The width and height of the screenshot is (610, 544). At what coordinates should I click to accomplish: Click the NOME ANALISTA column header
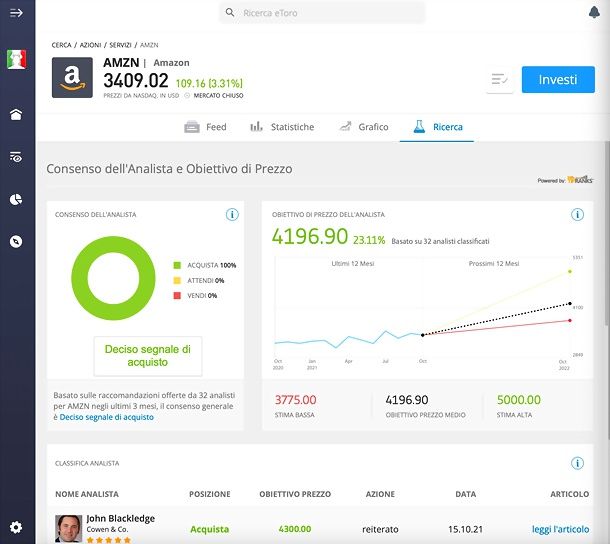tap(87, 494)
